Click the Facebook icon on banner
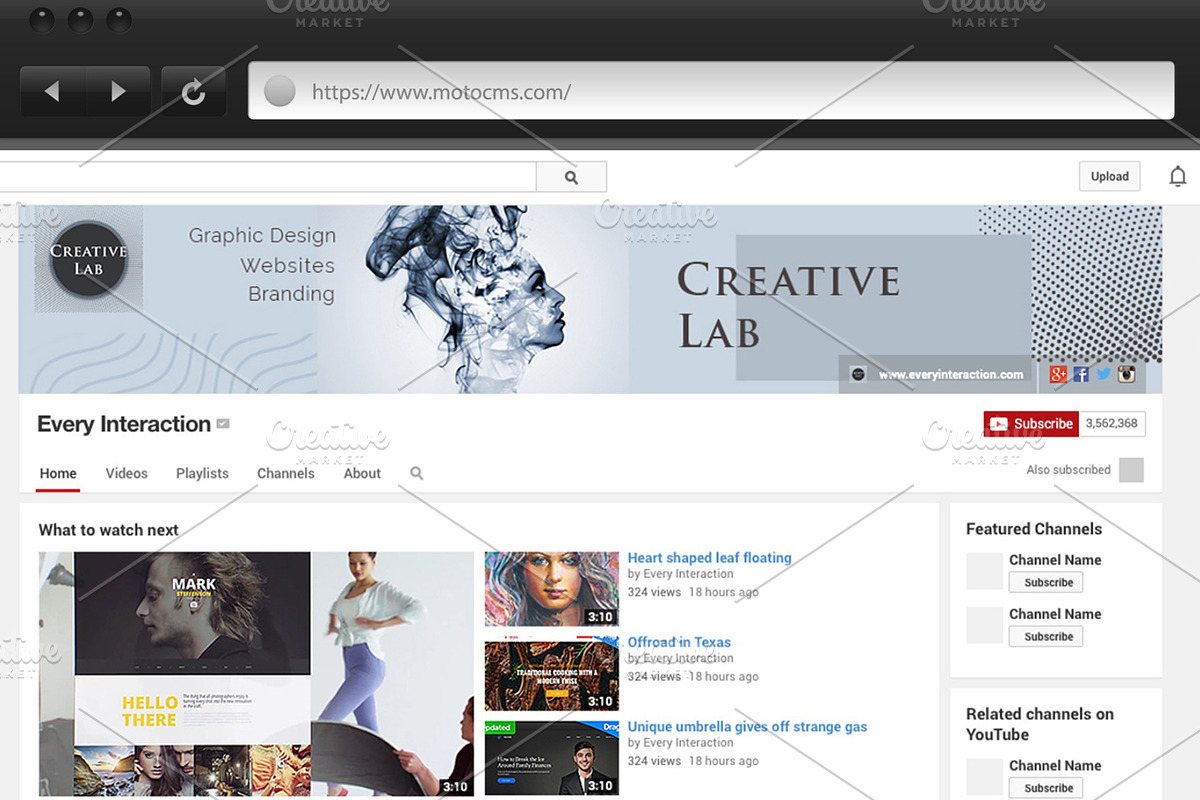 1081,375
